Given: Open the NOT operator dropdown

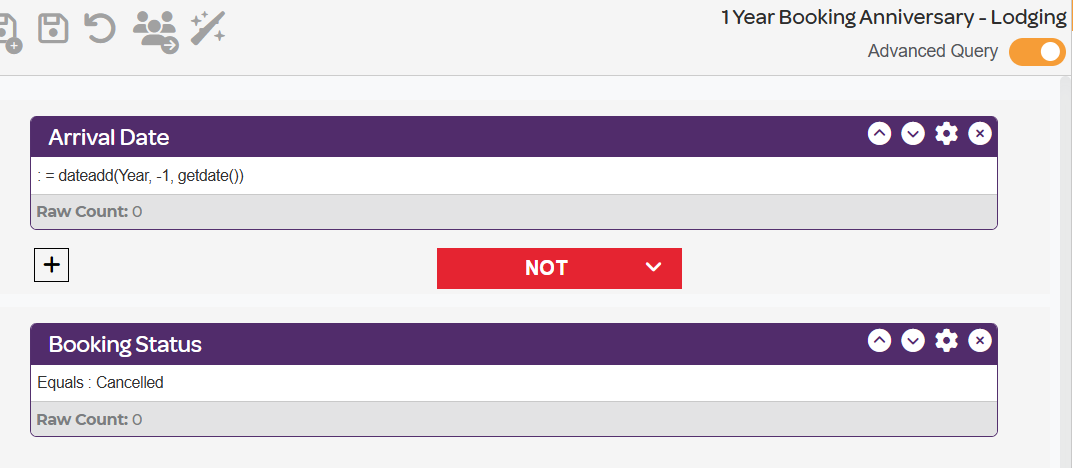Looking at the screenshot, I should [559, 268].
